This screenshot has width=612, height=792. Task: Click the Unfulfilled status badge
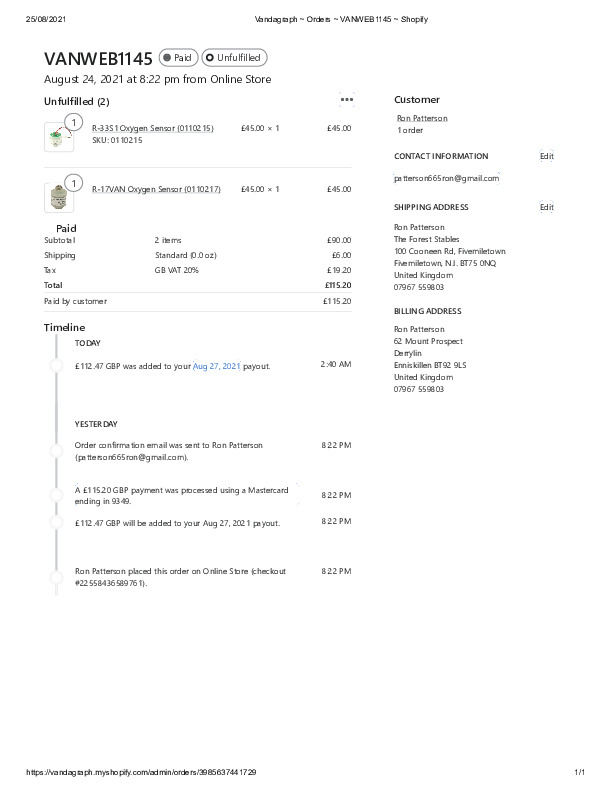(234, 58)
